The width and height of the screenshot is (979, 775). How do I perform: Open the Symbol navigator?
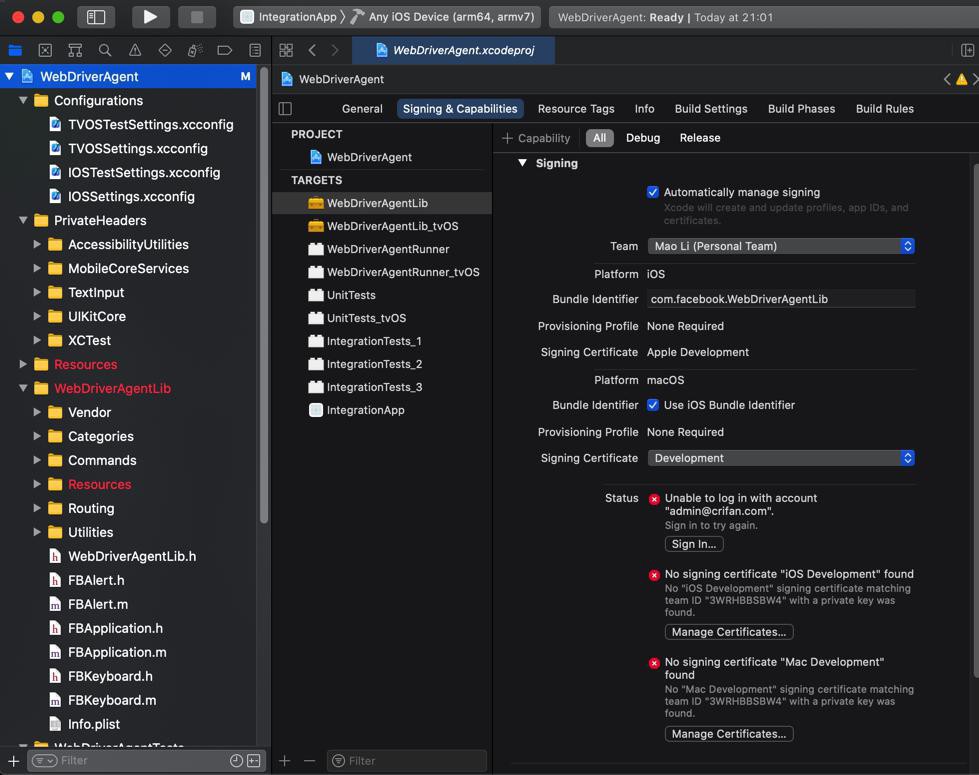(75, 51)
